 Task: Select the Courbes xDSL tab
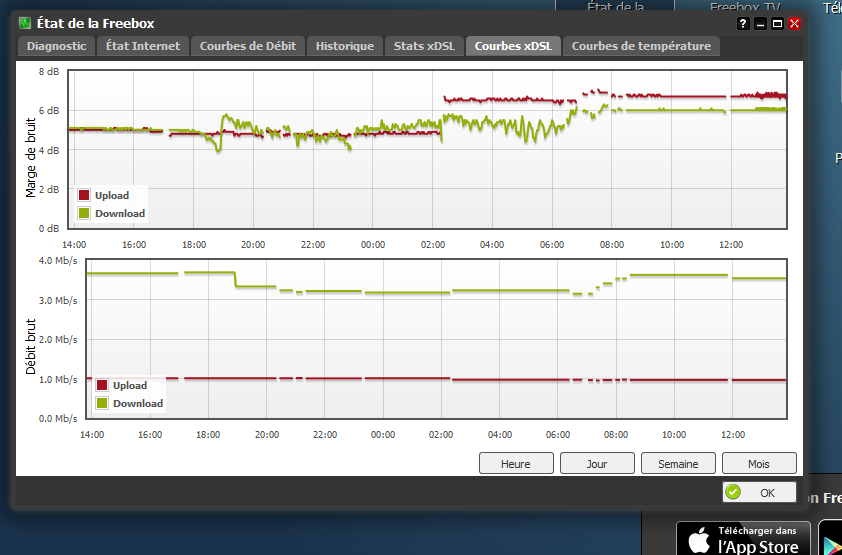point(513,46)
